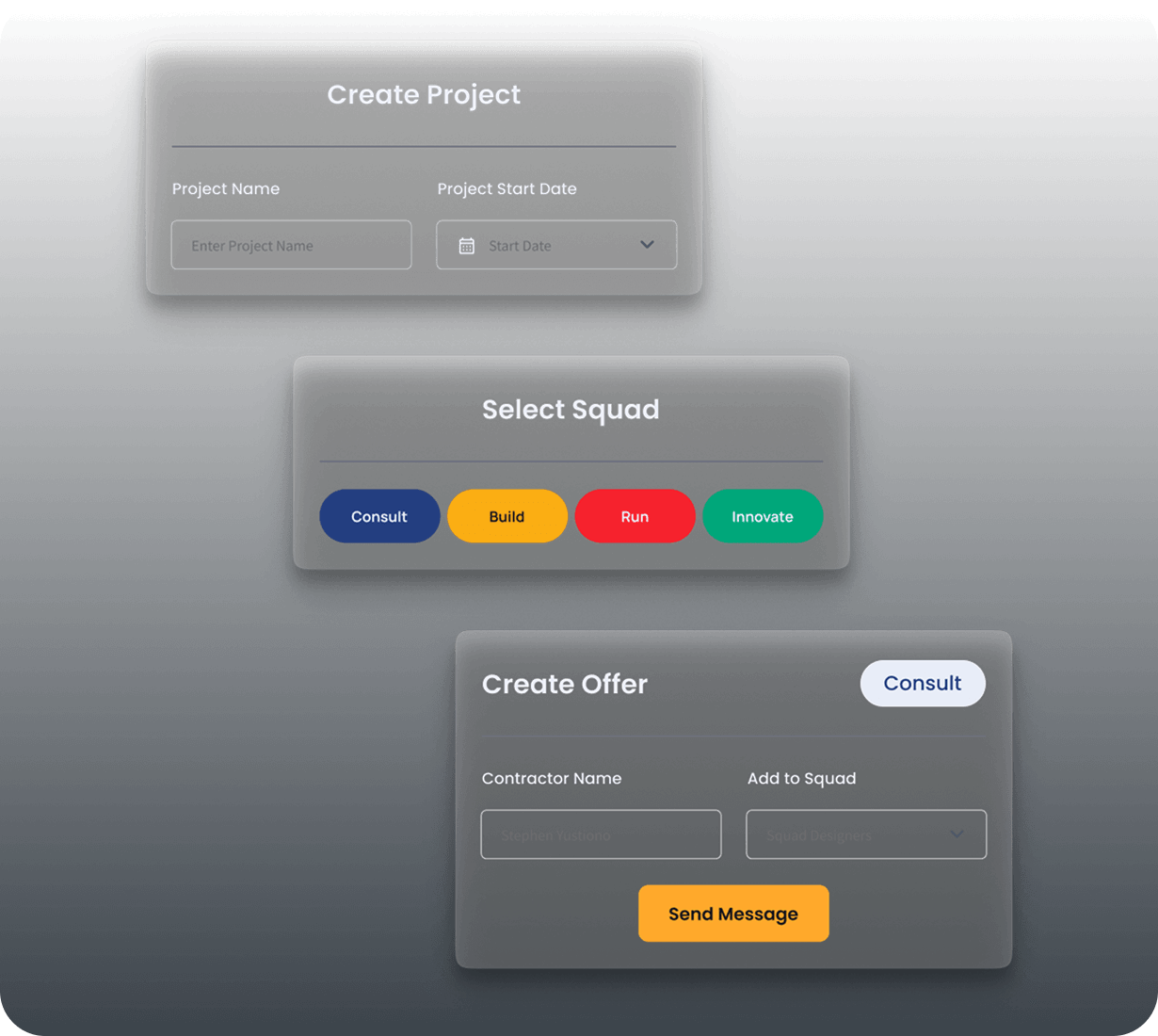Click the Select Squad heading

tap(571, 410)
